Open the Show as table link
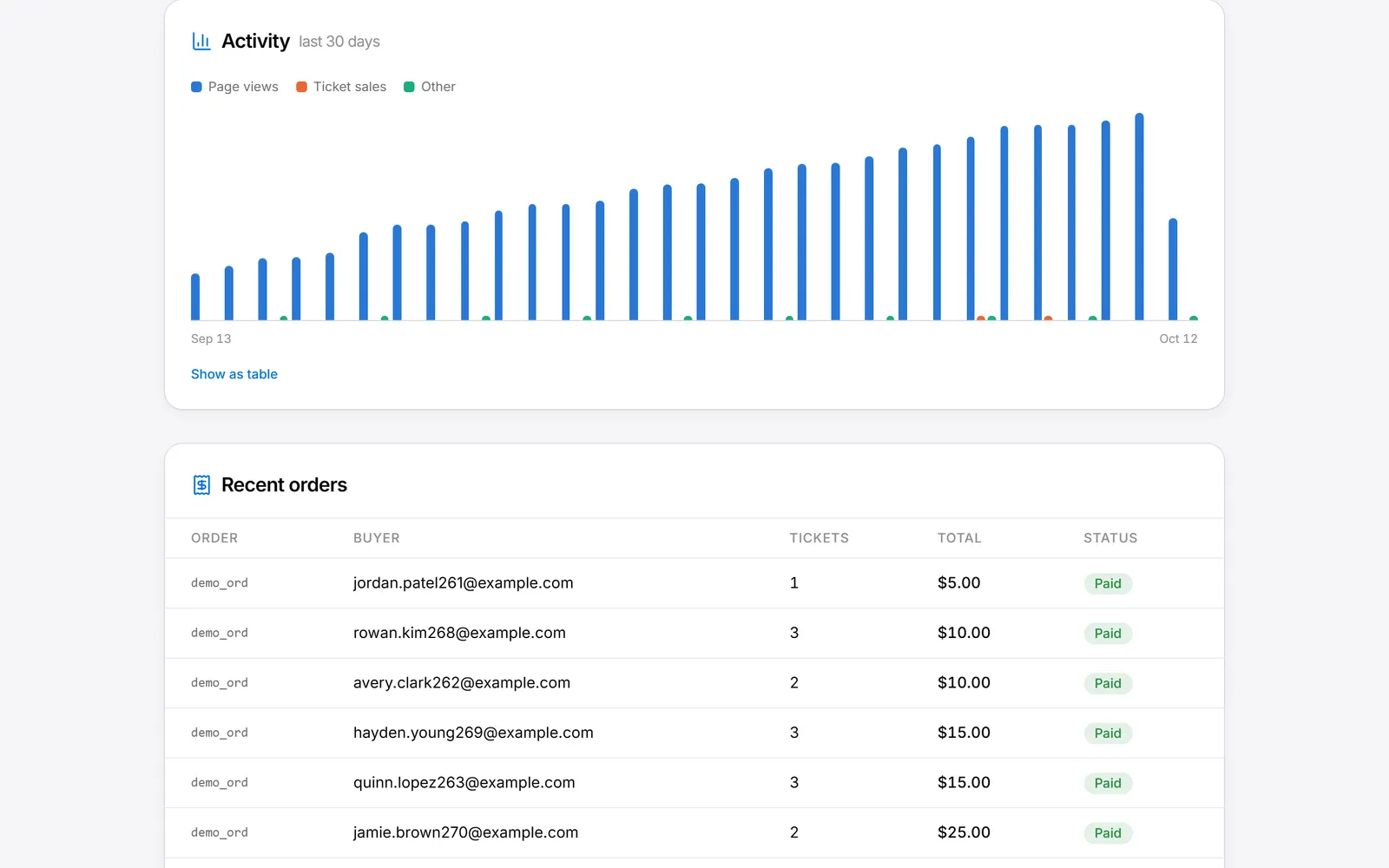Image resolution: width=1389 pixels, height=868 pixels. [x=234, y=374]
